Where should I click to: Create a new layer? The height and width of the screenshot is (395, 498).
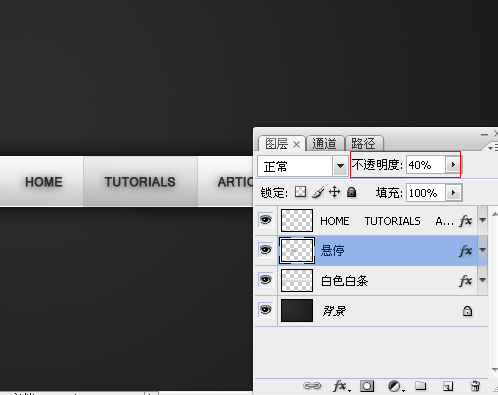coord(448,386)
